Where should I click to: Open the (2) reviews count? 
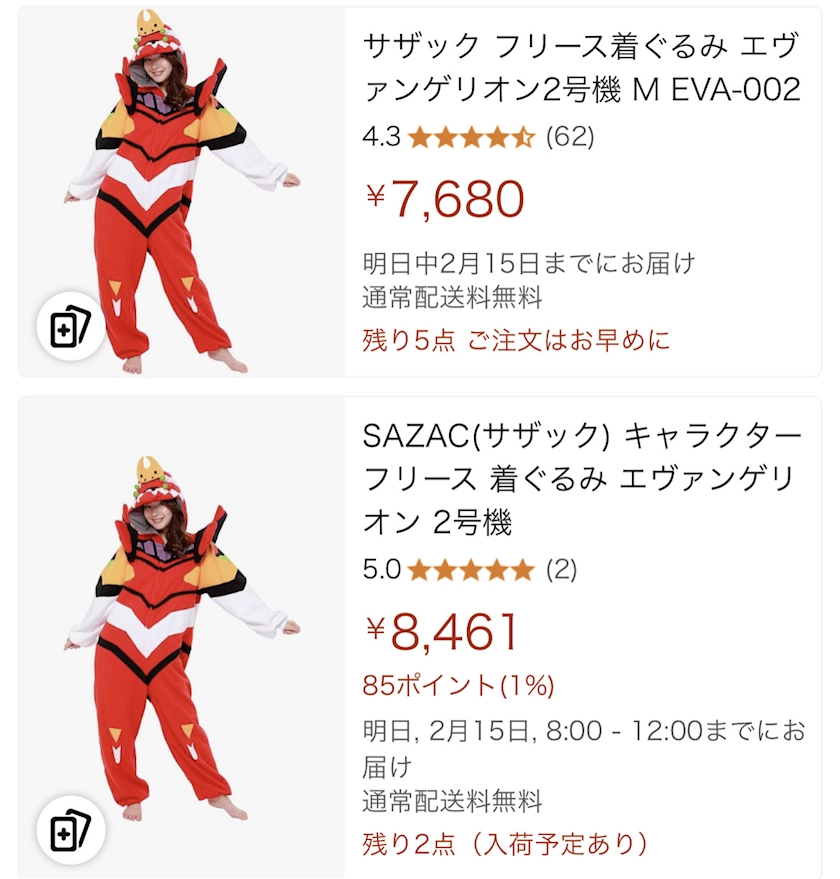562,571
